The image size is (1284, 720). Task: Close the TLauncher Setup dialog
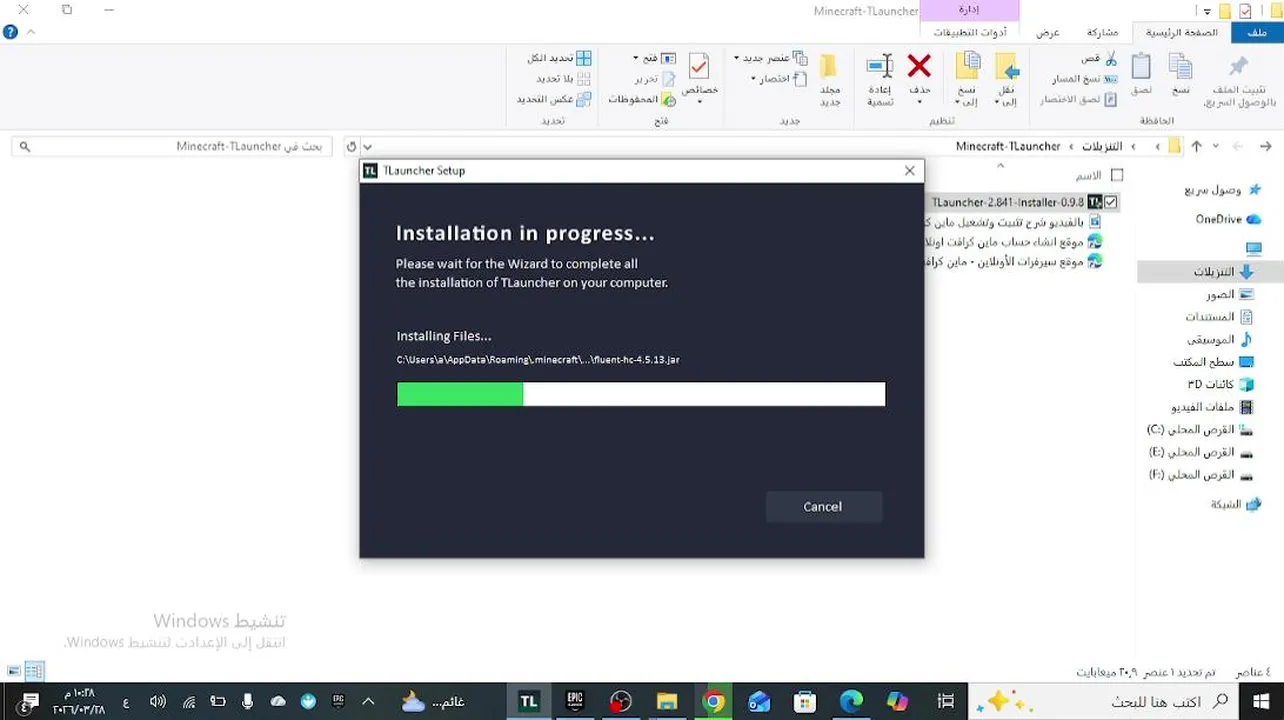point(909,171)
